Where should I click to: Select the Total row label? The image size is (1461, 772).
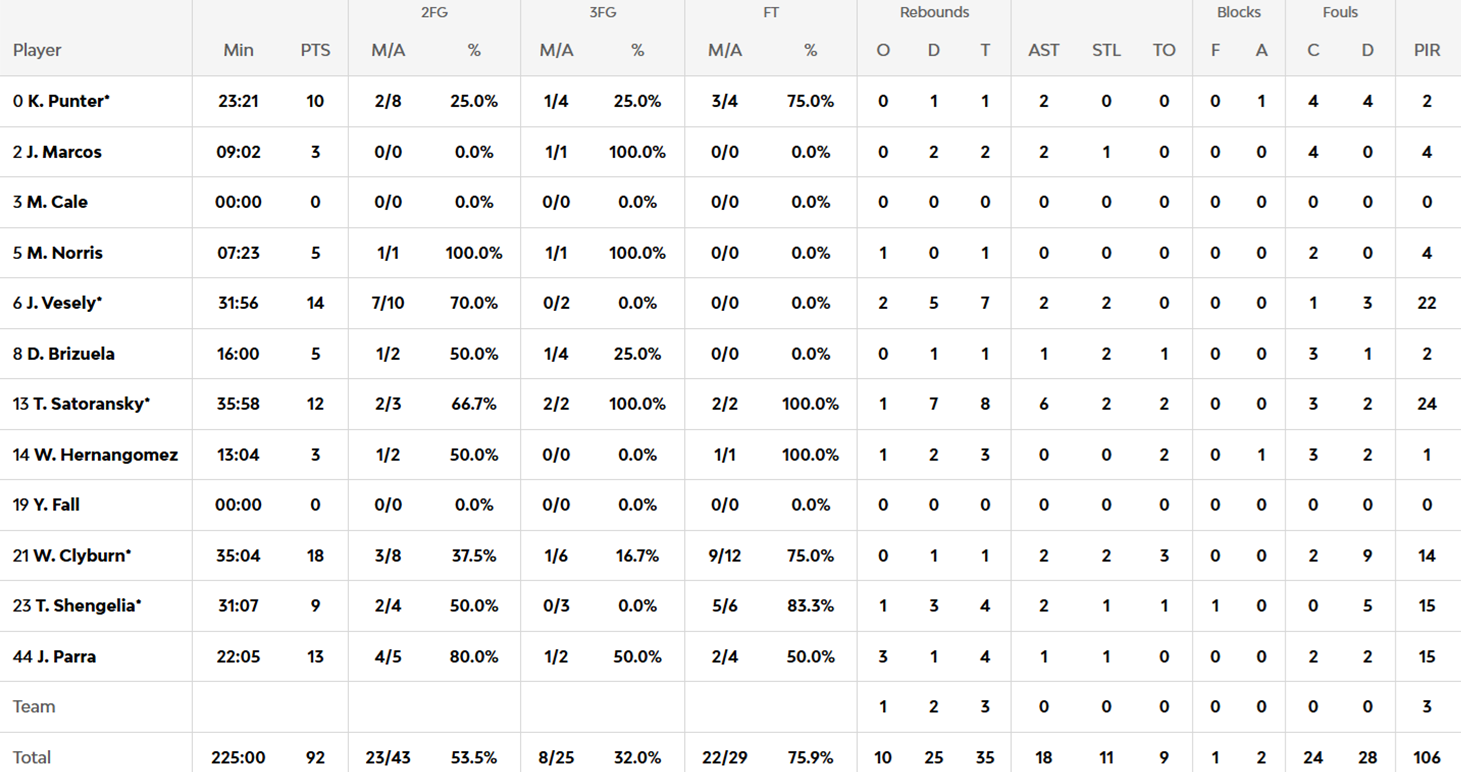coord(32,757)
